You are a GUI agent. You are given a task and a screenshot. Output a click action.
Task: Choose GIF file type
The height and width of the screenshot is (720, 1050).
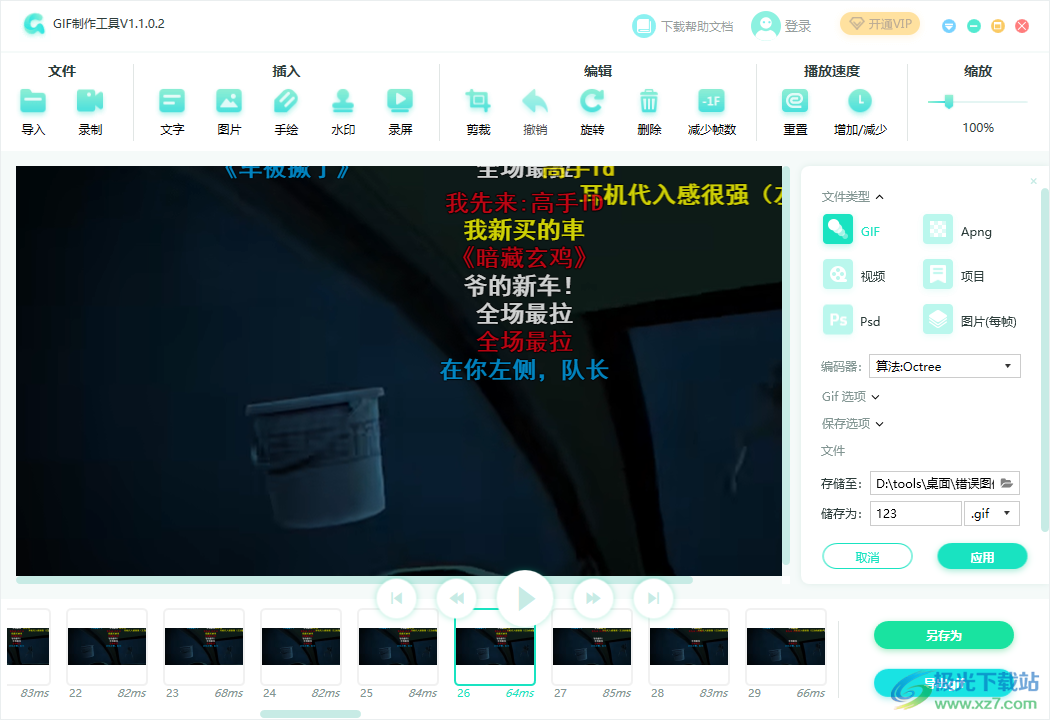852,230
